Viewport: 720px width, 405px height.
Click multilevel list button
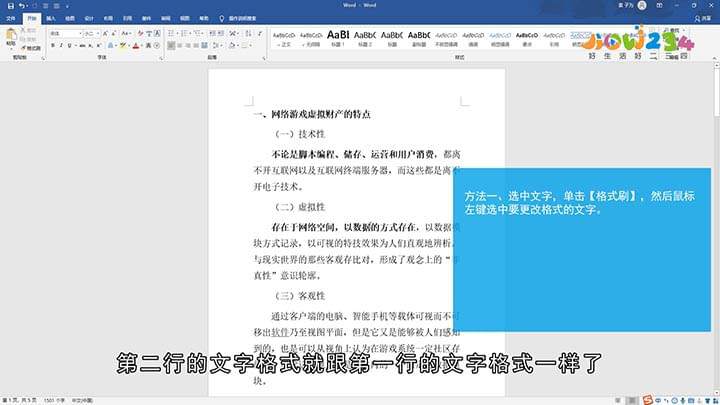198,34
